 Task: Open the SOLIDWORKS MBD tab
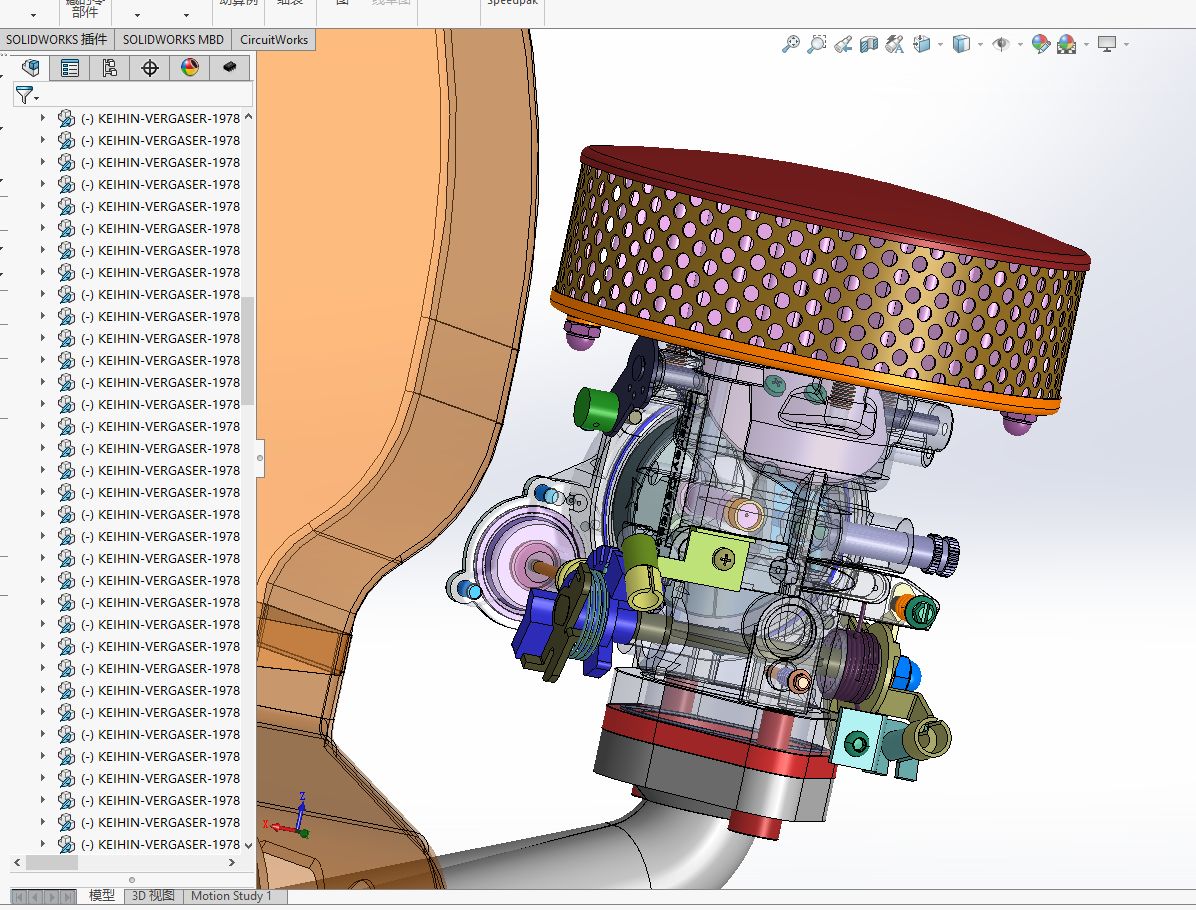coord(173,40)
